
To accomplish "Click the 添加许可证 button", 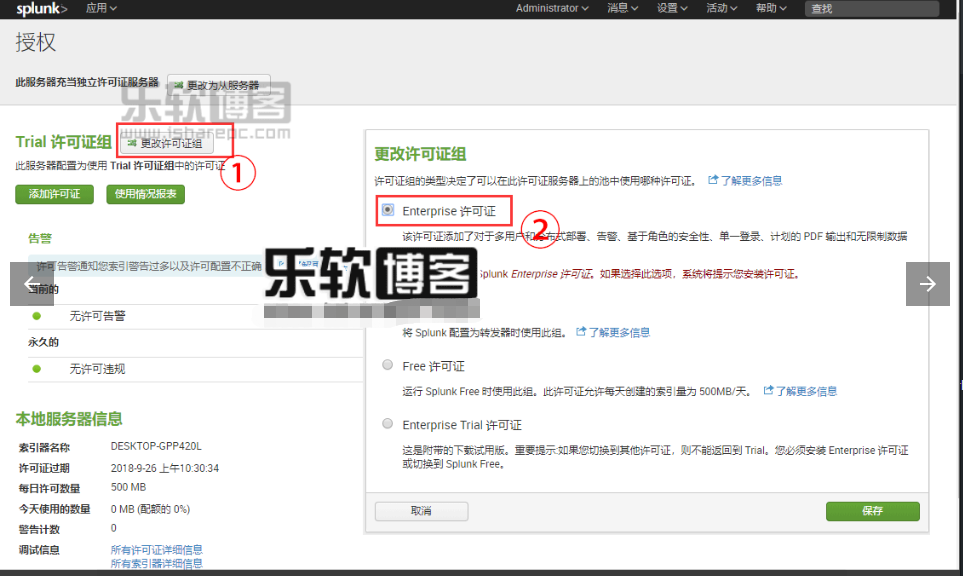I will [54, 194].
